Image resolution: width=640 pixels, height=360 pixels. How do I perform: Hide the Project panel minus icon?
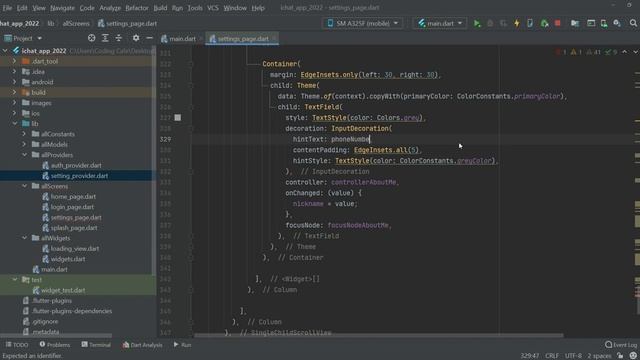pyautogui.click(x=149, y=38)
